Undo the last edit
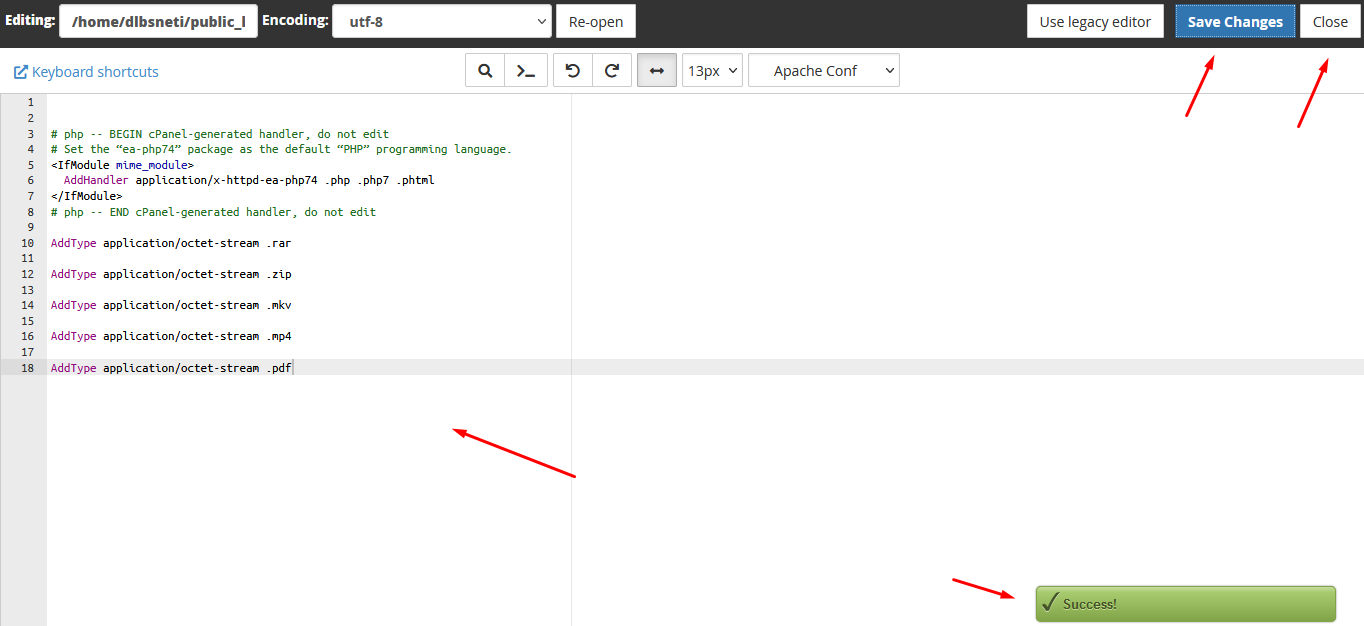This screenshot has height=626, width=1364. pos(573,71)
